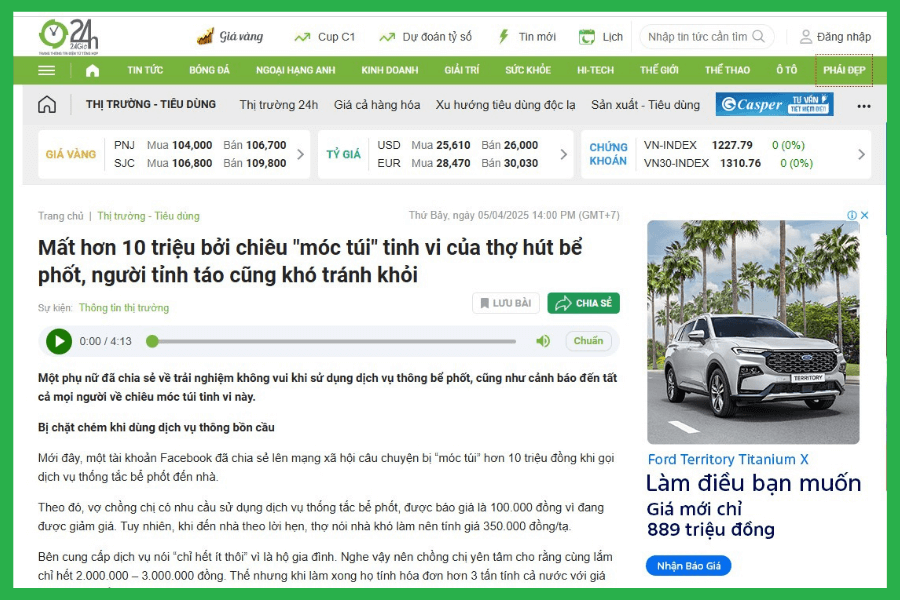
Task: Open the Kinh doanh menu item
Action: (x=389, y=71)
